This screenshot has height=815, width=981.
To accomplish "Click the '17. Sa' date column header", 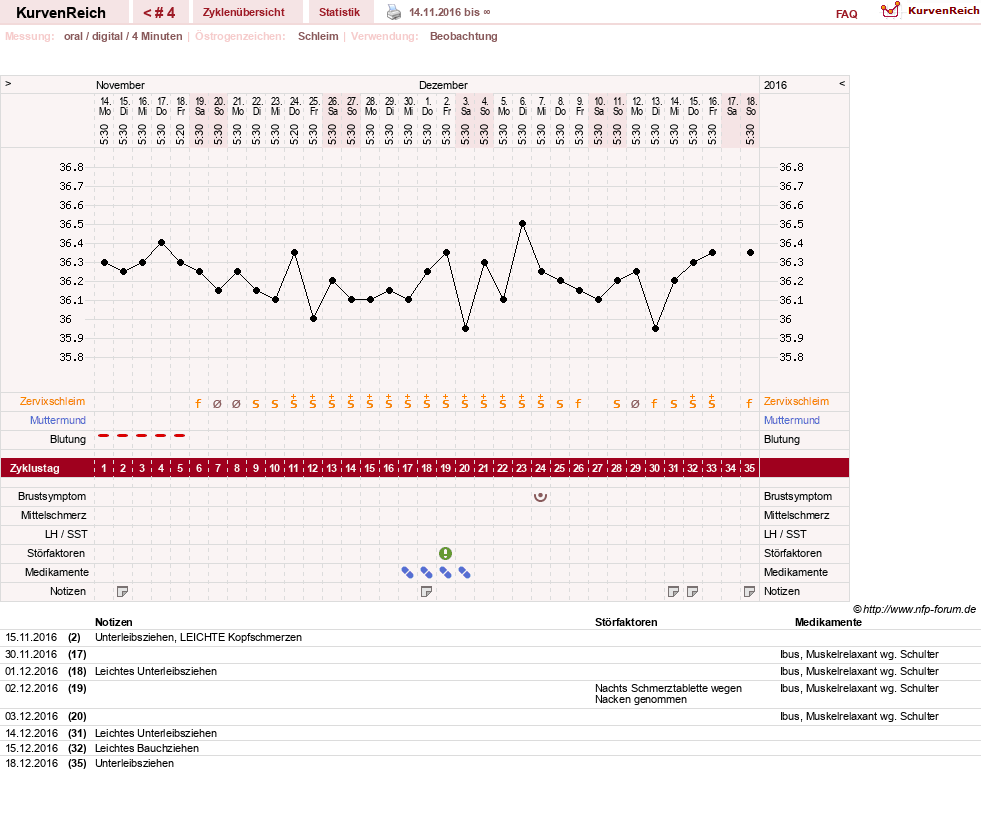I will tap(731, 106).
